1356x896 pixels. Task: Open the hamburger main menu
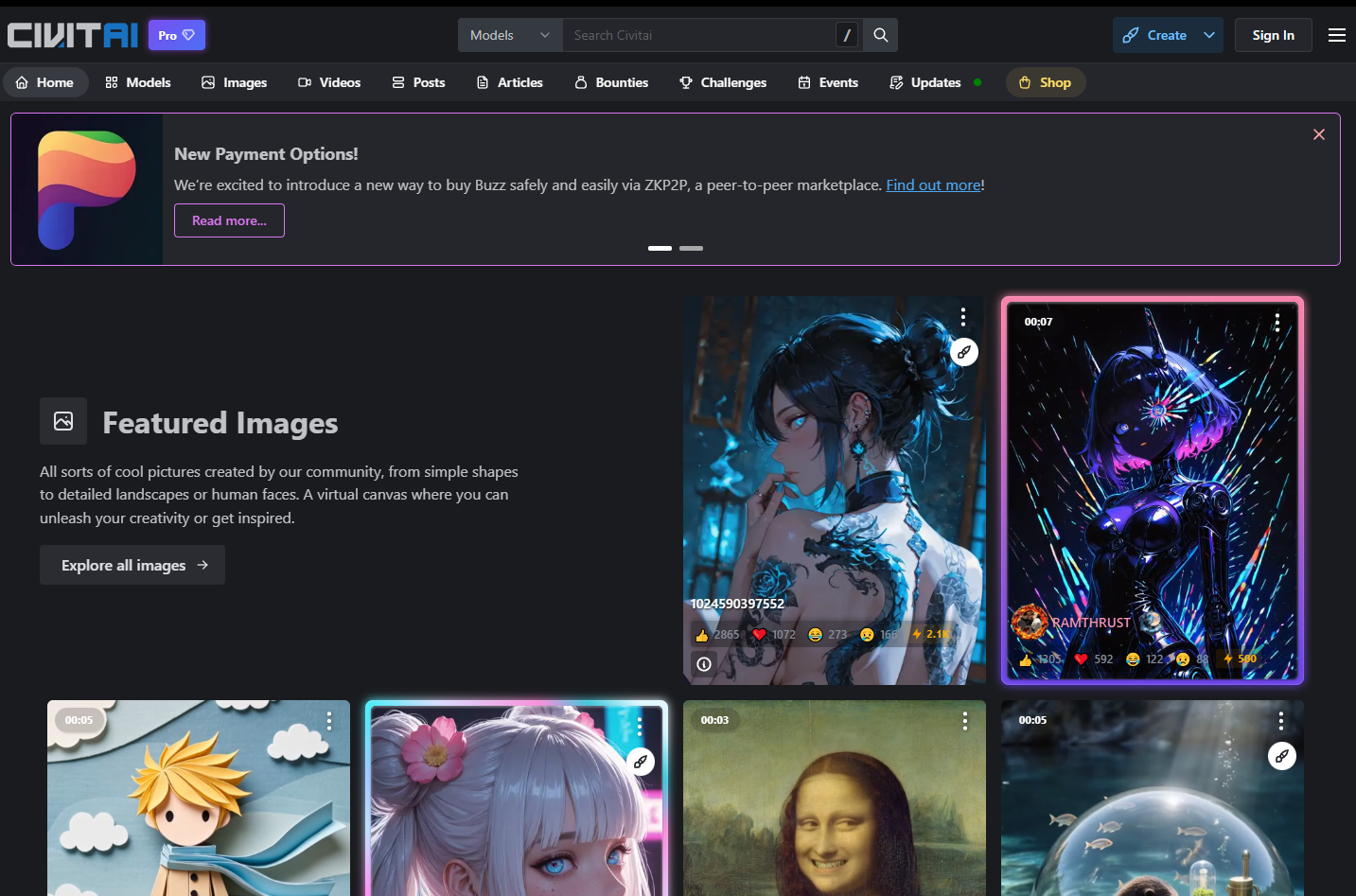click(x=1337, y=35)
